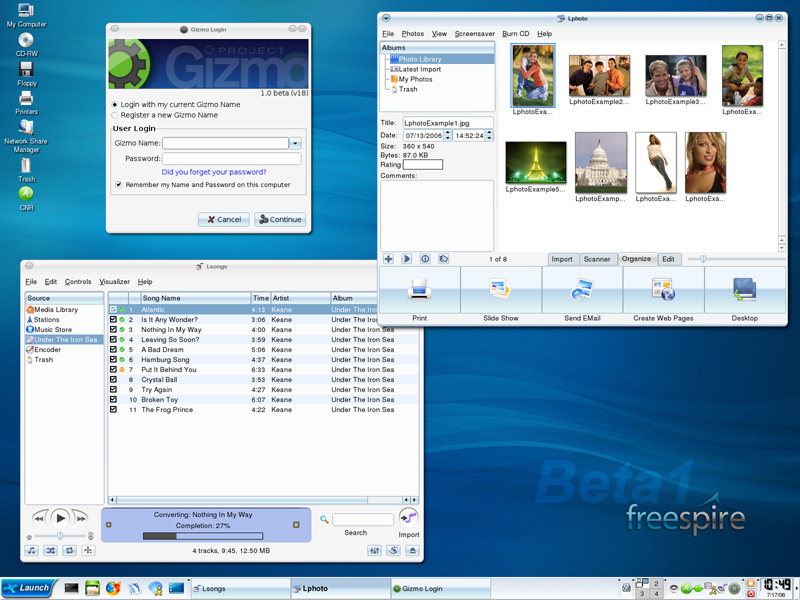The width and height of the screenshot is (800, 600).
Task: Uncheck the Crystal Ball checkbox
Action: tap(113, 379)
